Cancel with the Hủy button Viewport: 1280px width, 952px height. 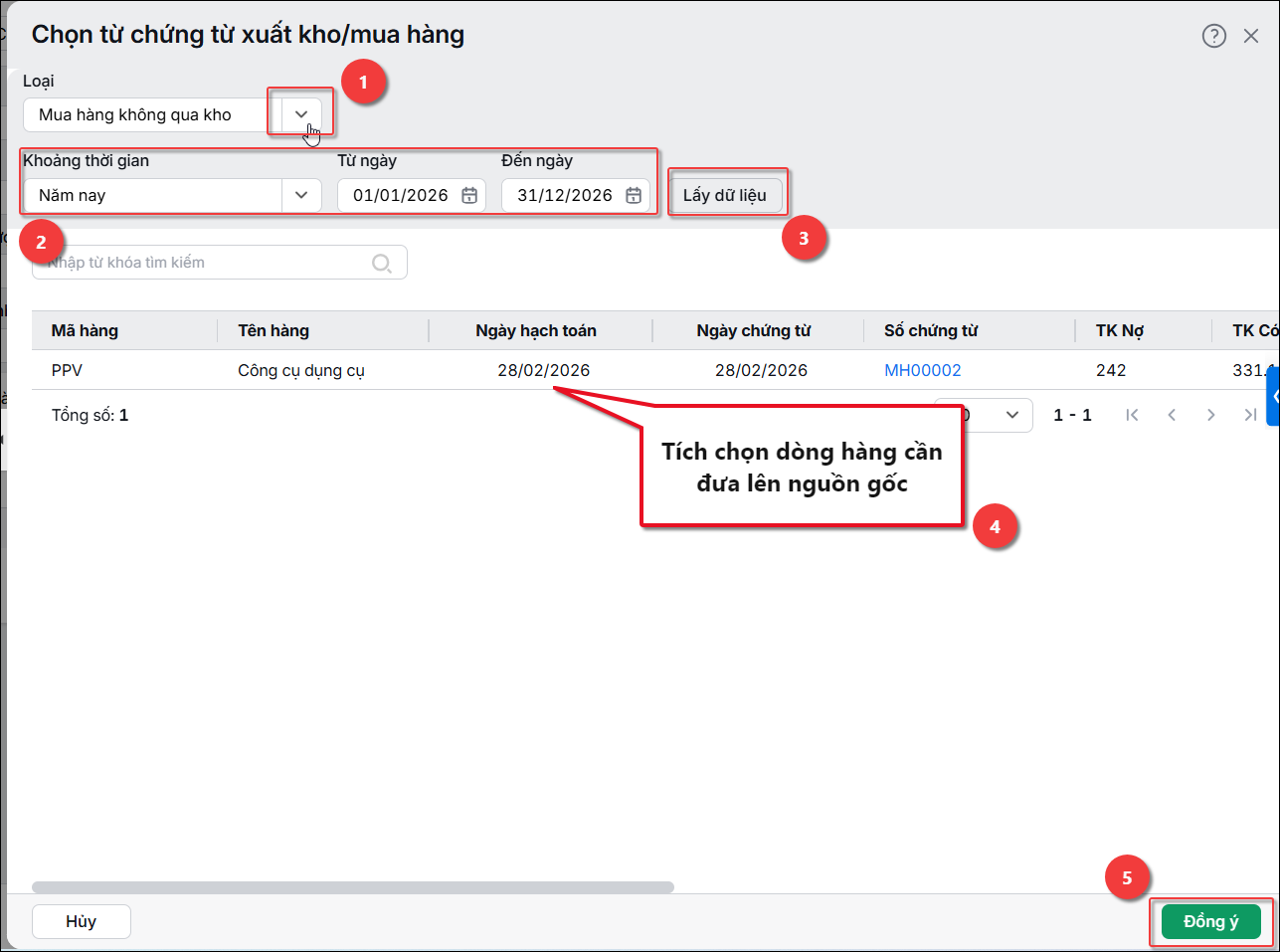82,921
